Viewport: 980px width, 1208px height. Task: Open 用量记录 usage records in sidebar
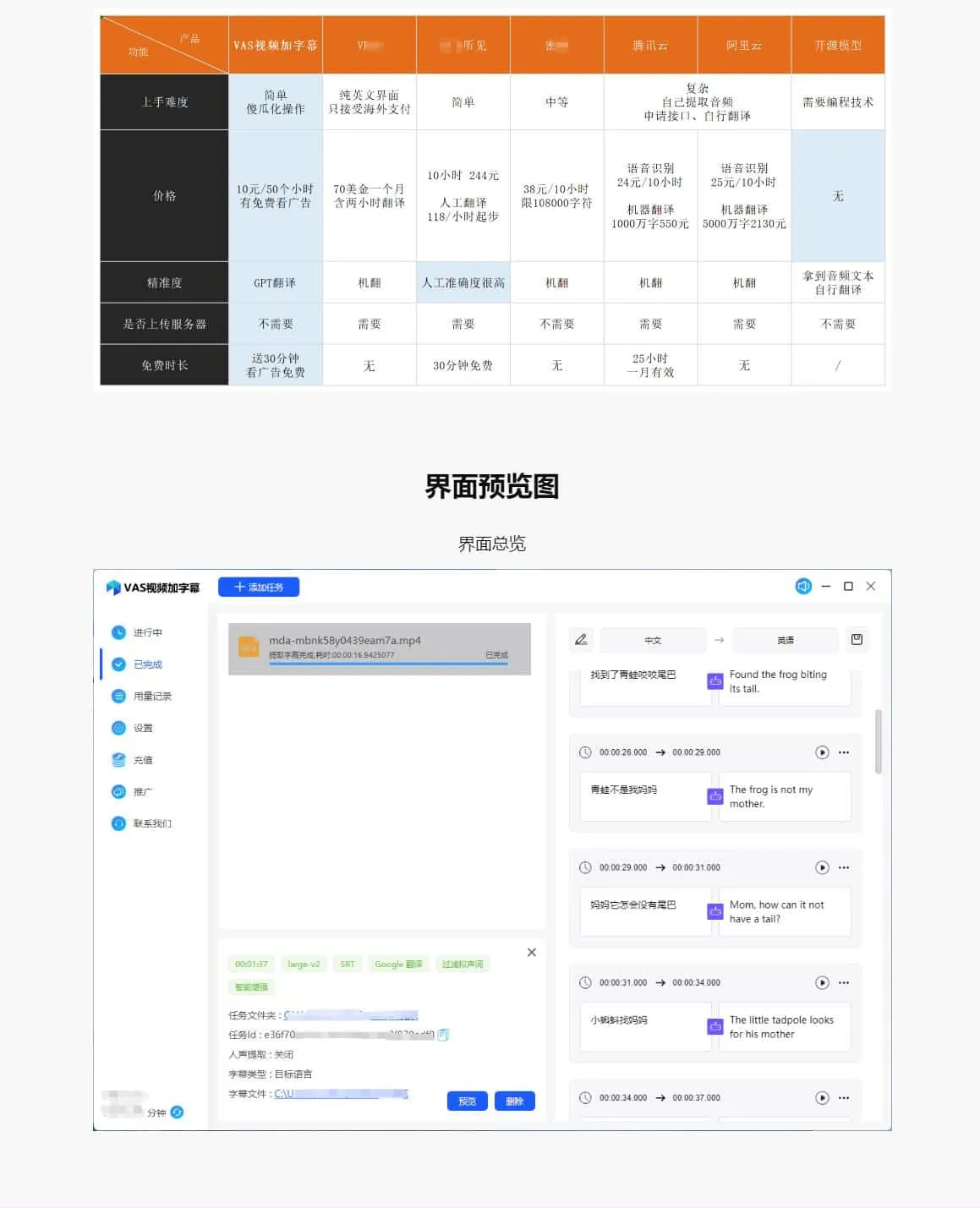[151, 697]
